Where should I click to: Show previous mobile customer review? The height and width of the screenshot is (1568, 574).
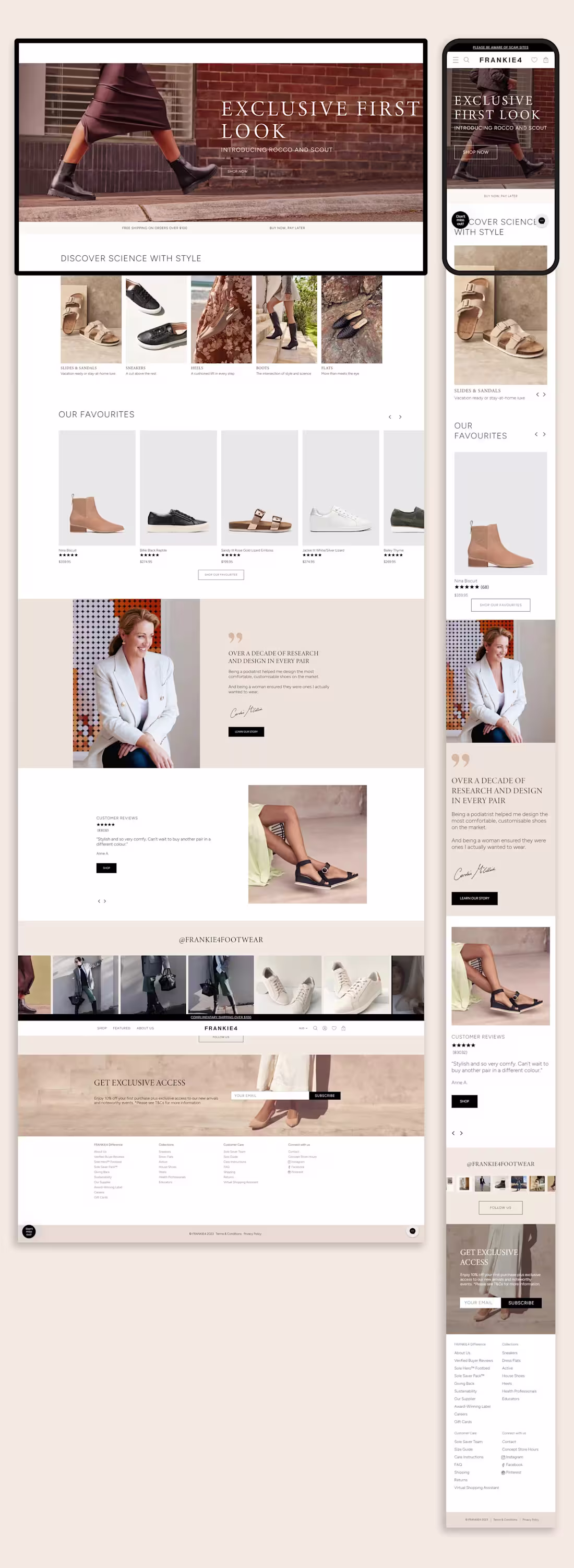pos(453,1133)
